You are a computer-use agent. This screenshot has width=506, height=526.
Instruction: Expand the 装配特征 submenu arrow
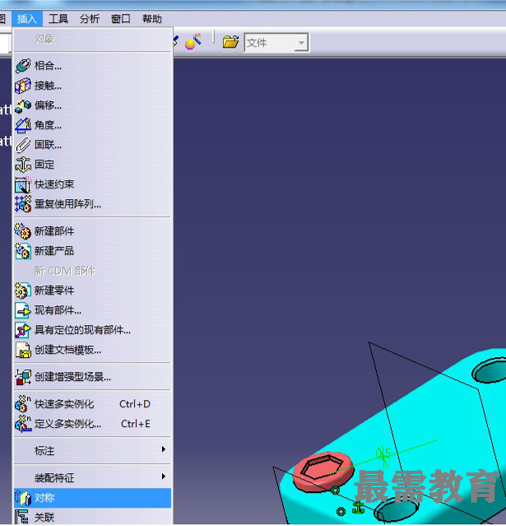(163, 476)
